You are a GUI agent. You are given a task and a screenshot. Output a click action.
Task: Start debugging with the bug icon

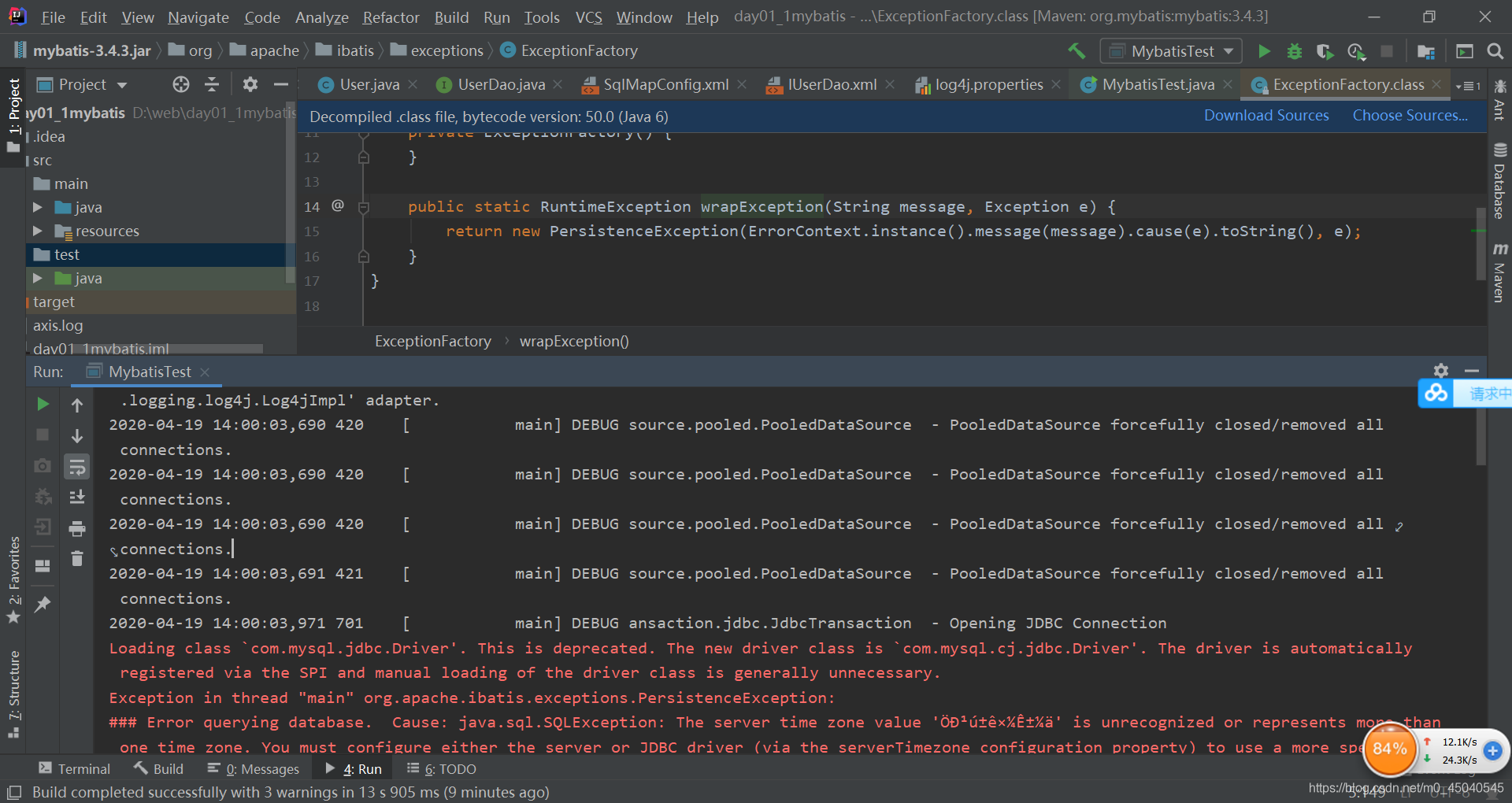[x=1294, y=51]
